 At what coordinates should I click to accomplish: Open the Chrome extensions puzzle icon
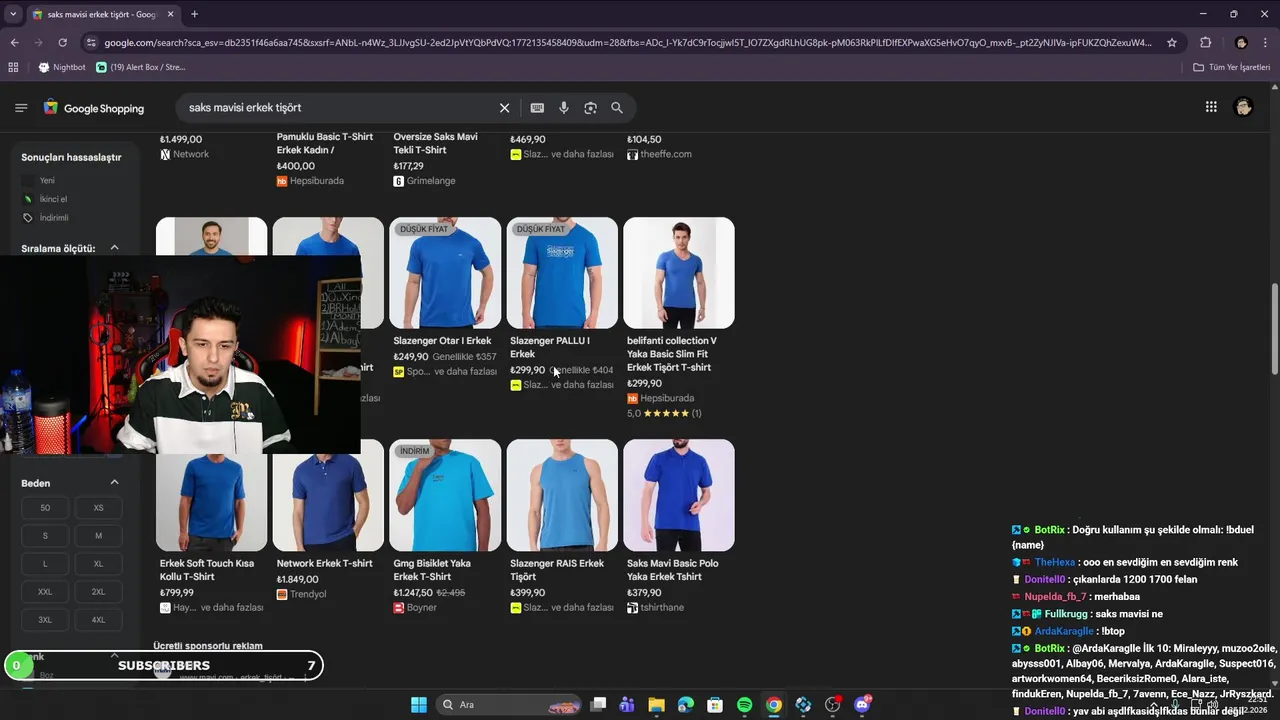tap(1205, 43)
